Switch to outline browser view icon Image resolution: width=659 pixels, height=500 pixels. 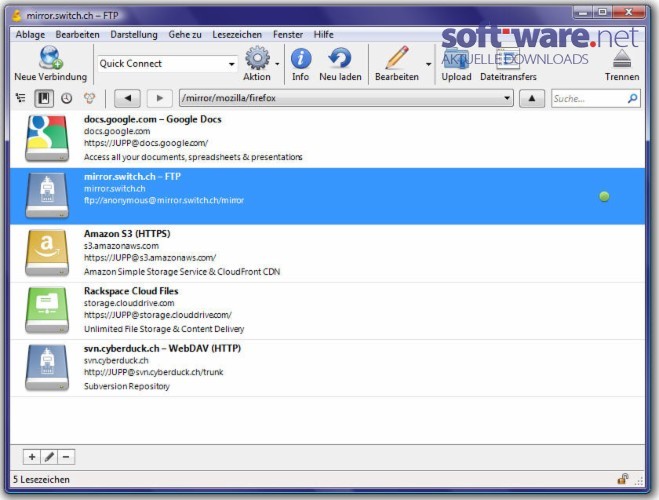20,98
